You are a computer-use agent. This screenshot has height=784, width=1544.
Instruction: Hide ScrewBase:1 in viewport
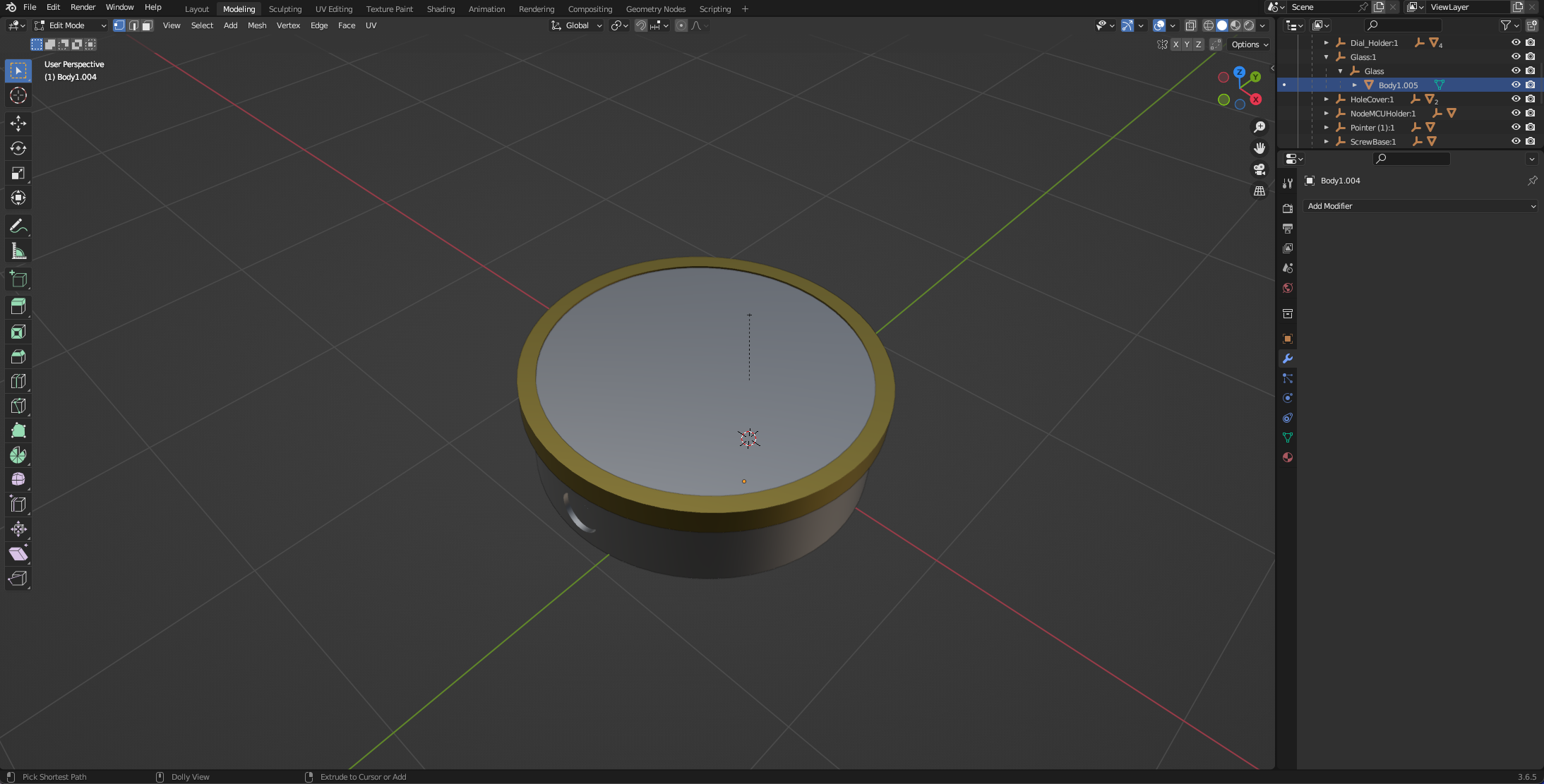click(x=1515, y=141)
